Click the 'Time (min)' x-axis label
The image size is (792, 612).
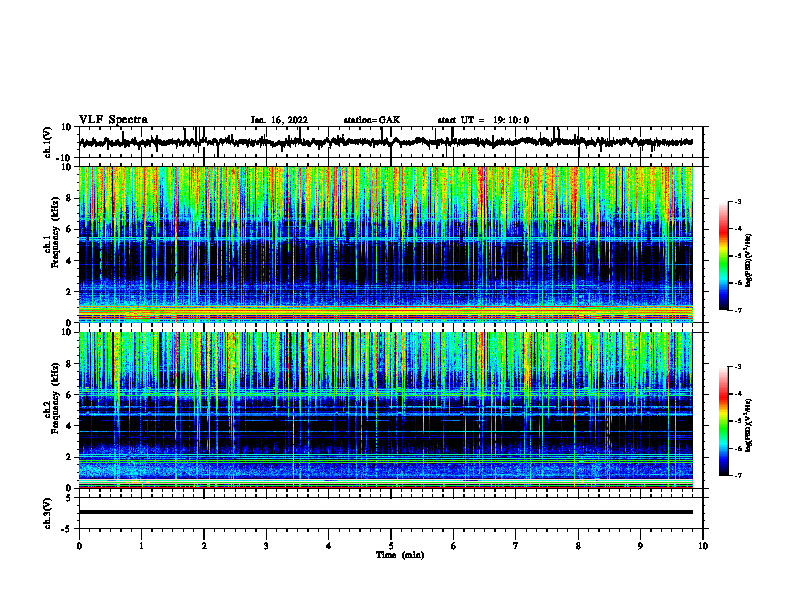point(400,555)
